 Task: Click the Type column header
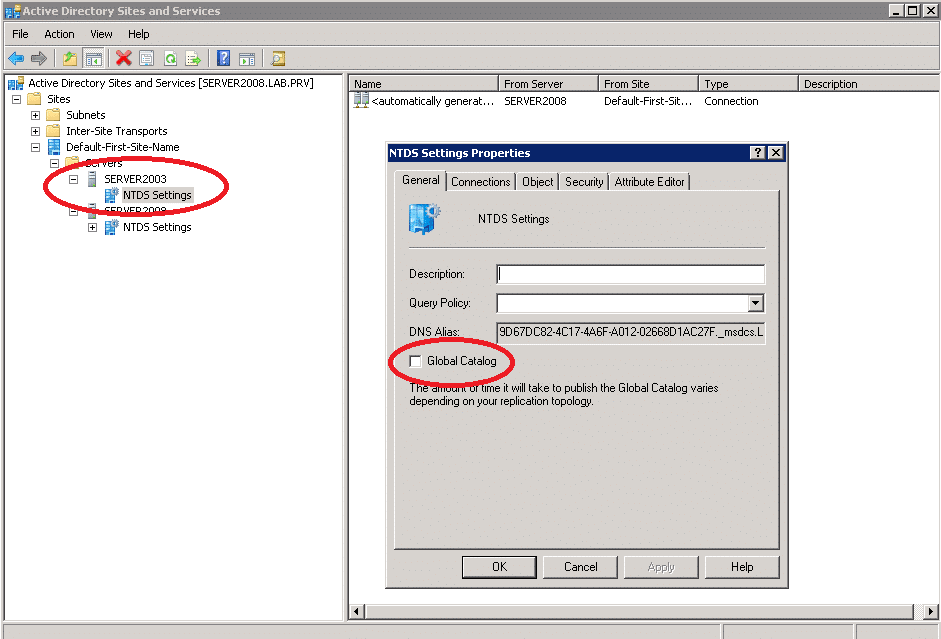click(x=748, y=84)
